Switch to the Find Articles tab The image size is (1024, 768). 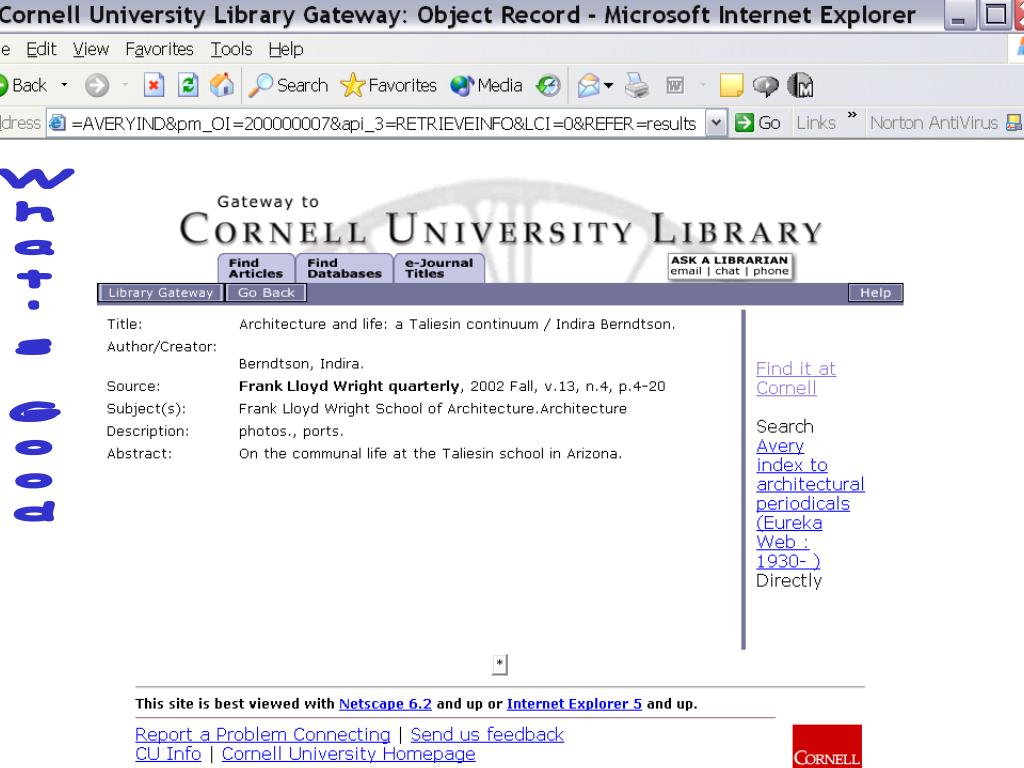[x=256, y=268]
